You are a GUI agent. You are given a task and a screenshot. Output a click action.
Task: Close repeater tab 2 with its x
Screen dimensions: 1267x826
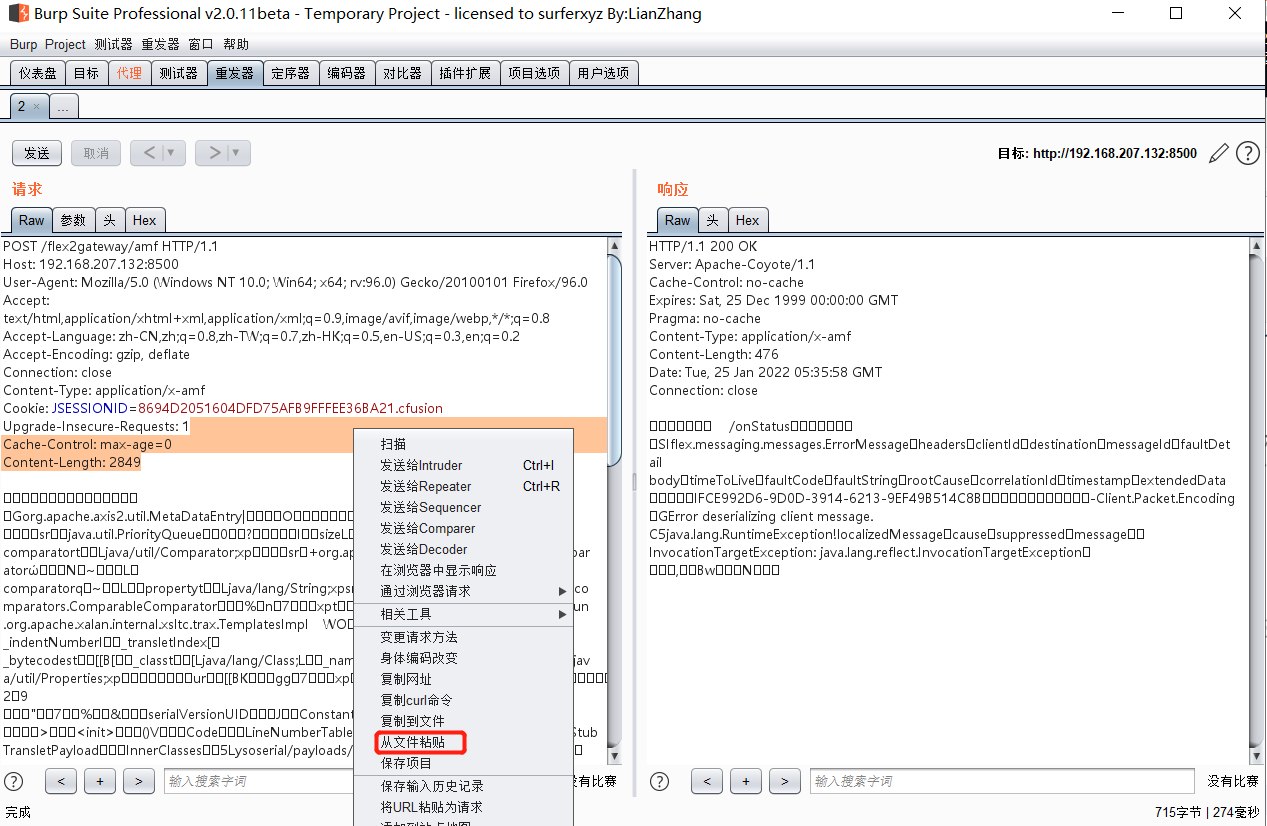[x=36, y=106]
